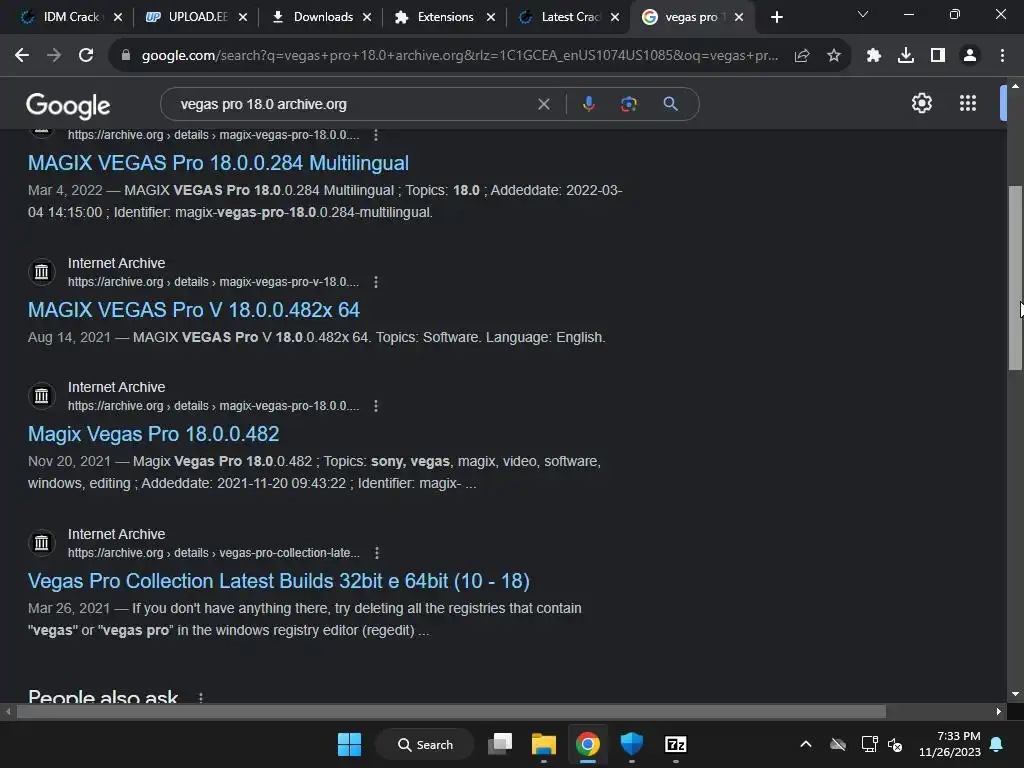Go back to the previous page

pyautogui.click(x=22, y=56)
